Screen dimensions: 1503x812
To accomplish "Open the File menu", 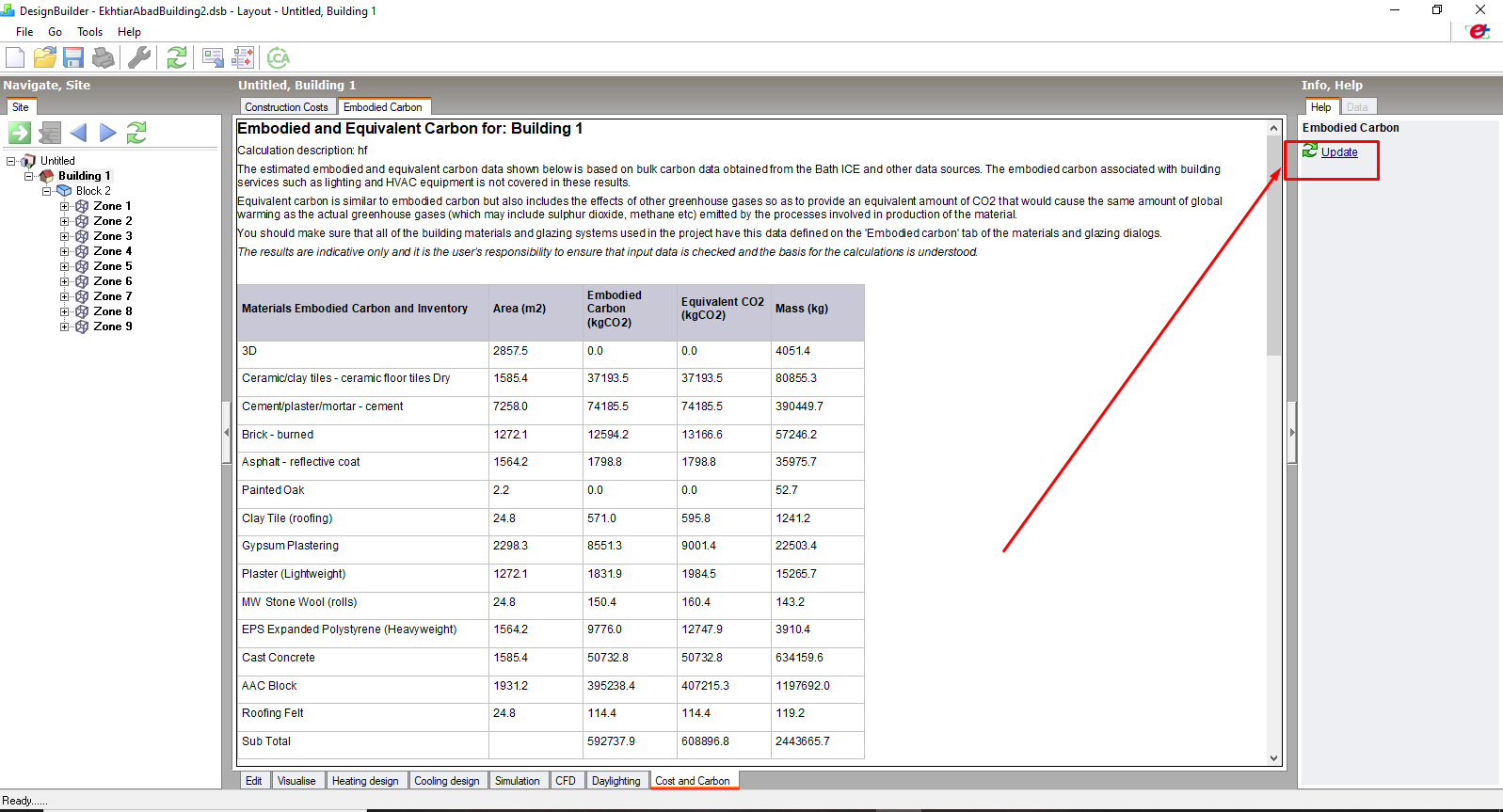I will 24,32.
